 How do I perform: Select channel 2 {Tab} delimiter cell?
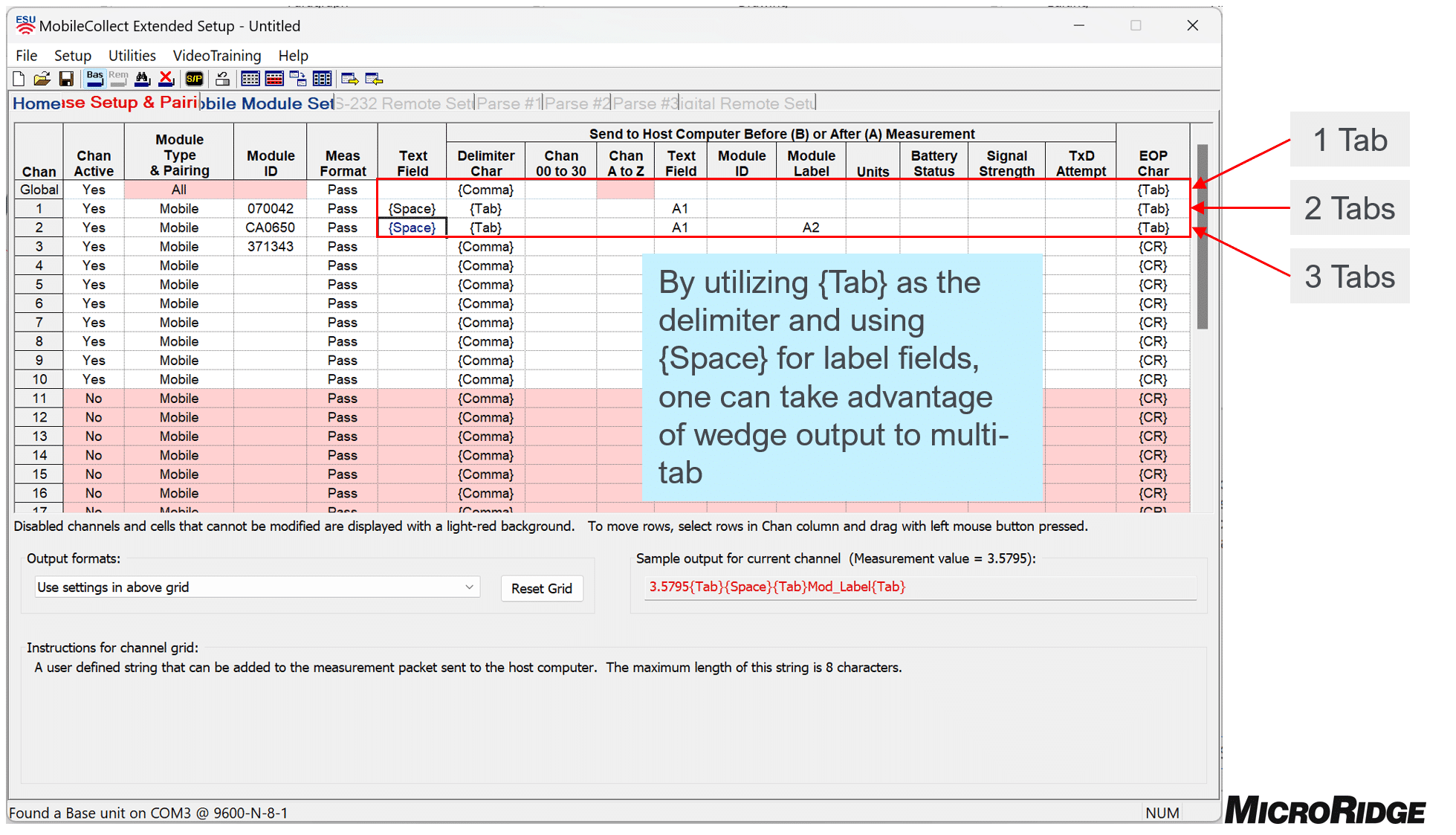click(x=486, y=228)
